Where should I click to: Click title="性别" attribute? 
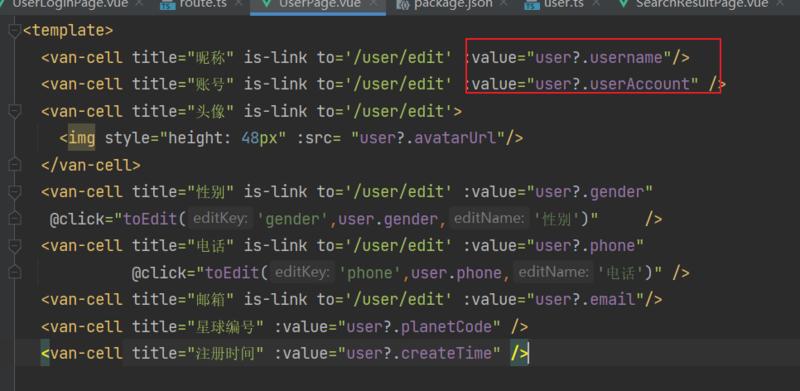pyautogui.click(x=183, y=191)
